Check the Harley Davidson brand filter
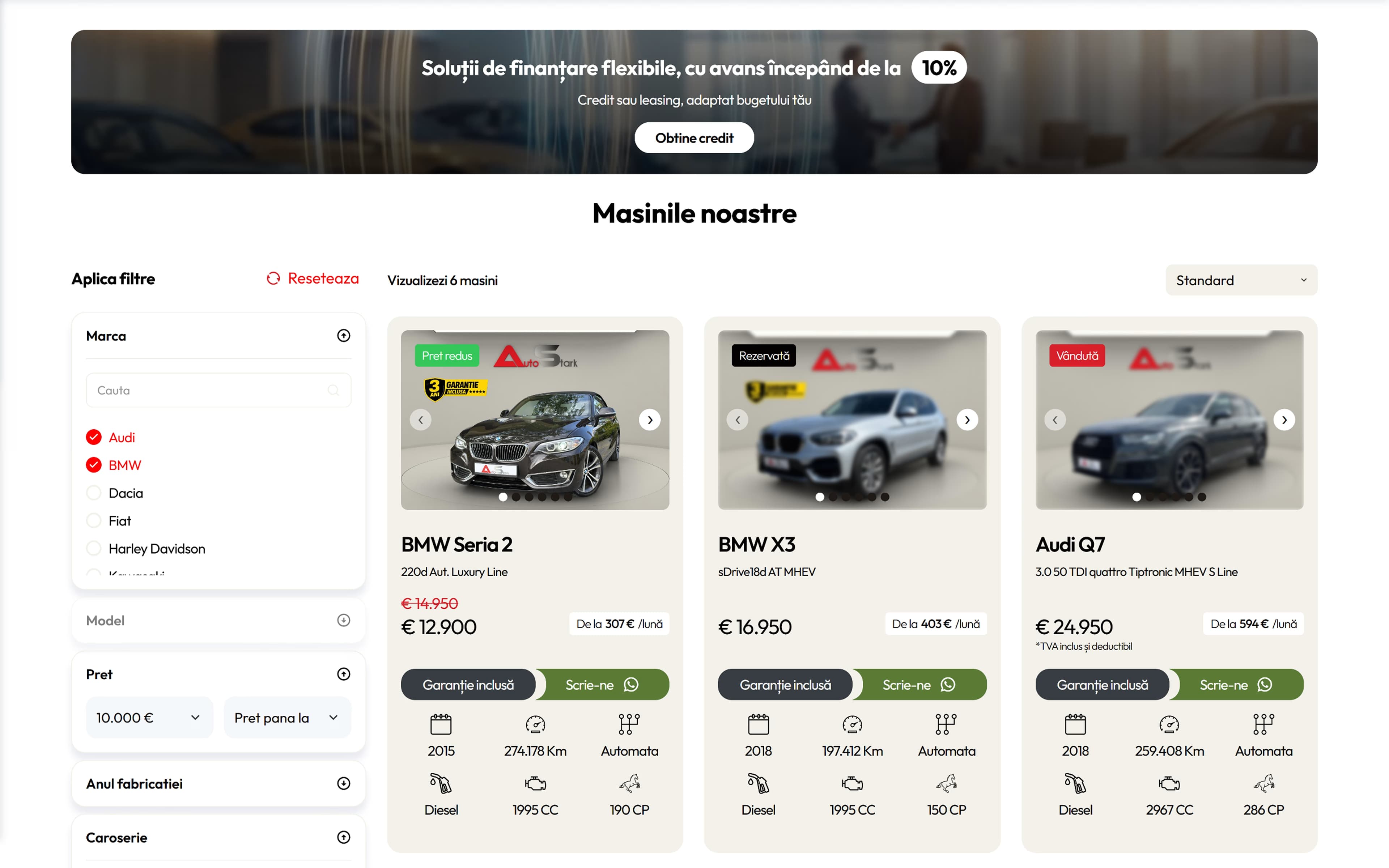The width and height of the screenshot is (1389, 868). (94, 549)
